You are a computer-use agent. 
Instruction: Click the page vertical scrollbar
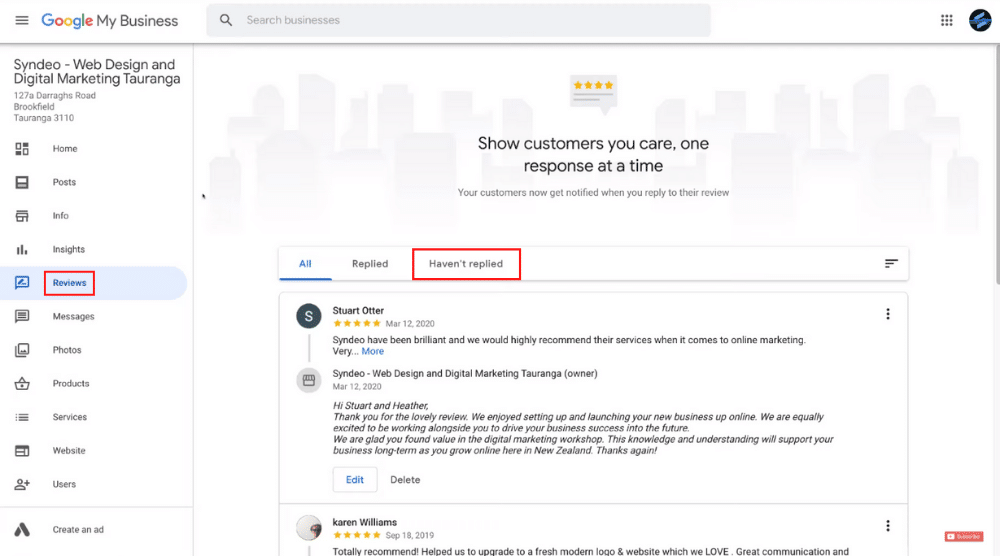click(x=996, y=165)
